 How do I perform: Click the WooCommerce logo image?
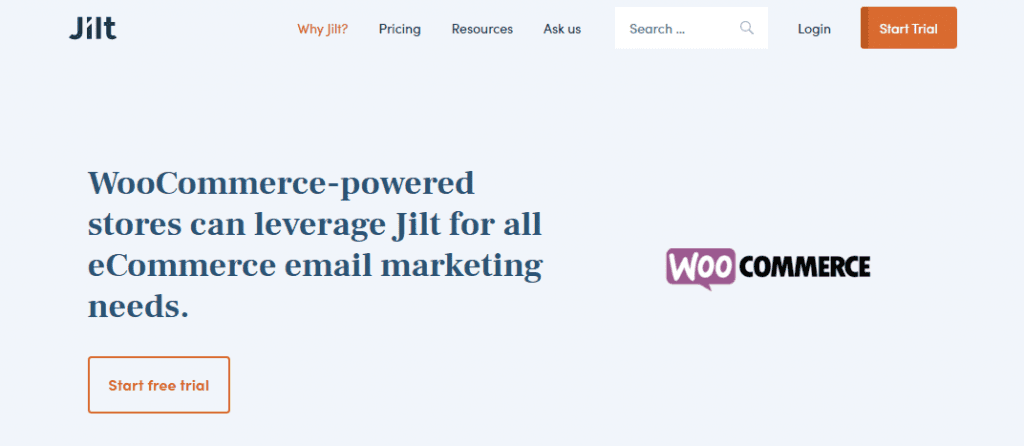[x=768, y=268]
